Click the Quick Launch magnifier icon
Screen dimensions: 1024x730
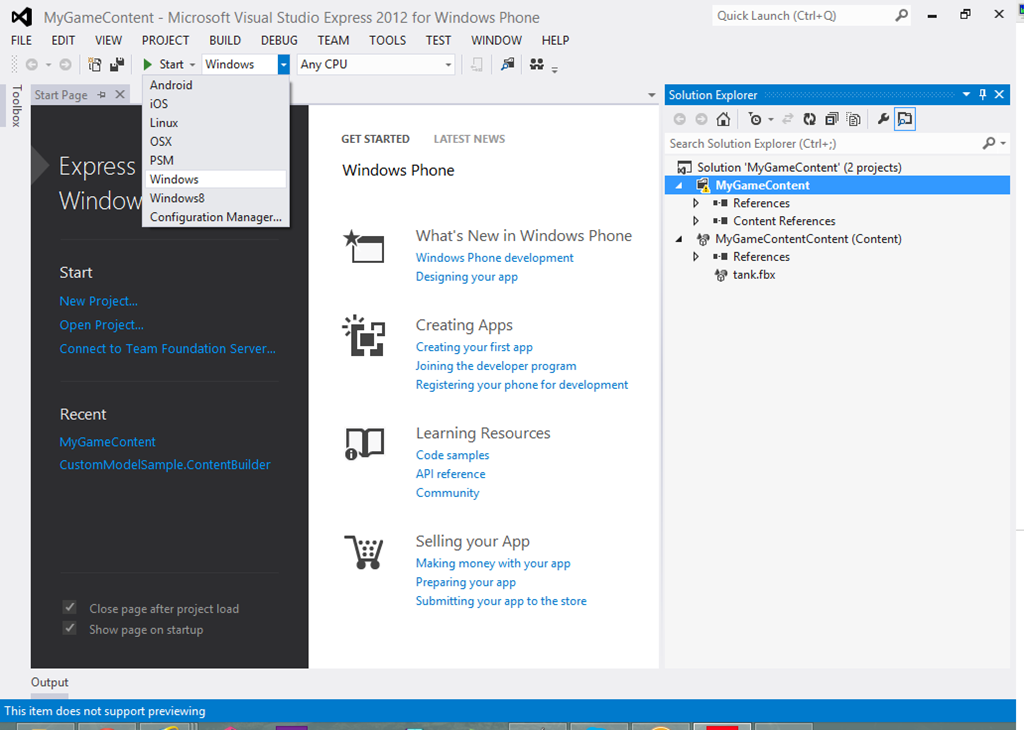click(901, 15)
